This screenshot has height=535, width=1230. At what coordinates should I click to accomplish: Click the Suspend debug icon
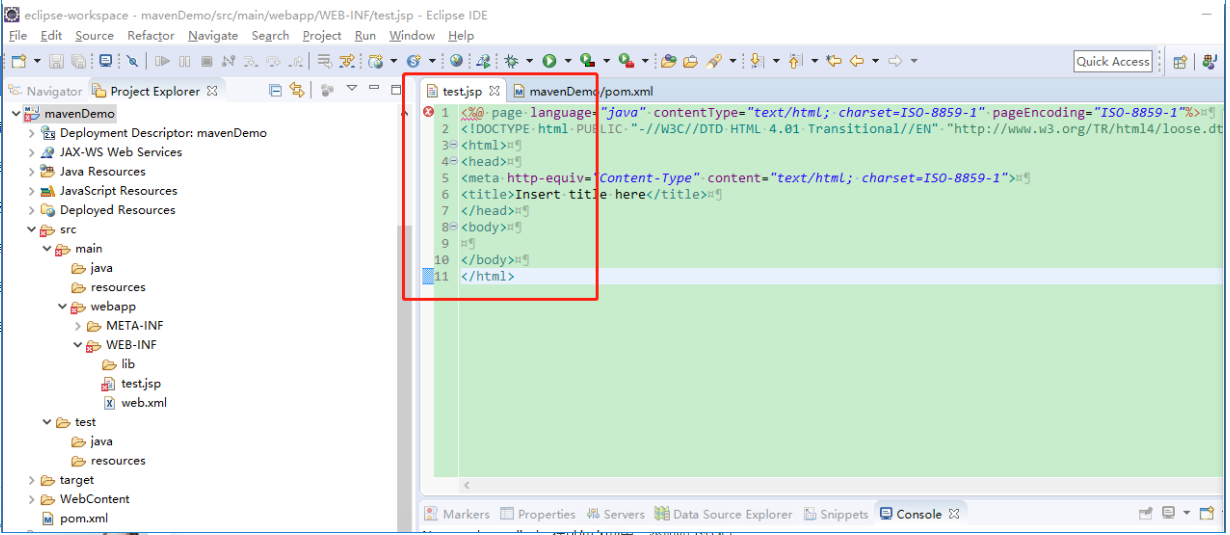click(x=185, y=61)
